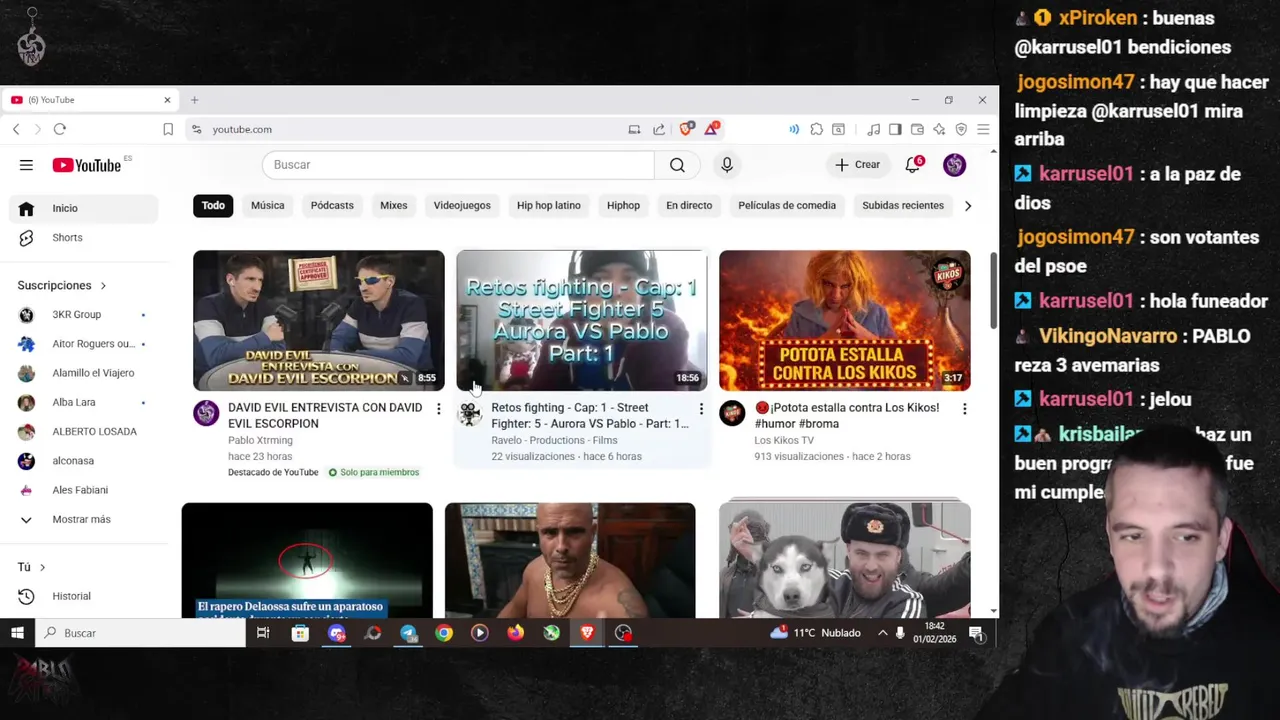
Task: Open options for Potota estalla video
Action: (x=964, y=409)
